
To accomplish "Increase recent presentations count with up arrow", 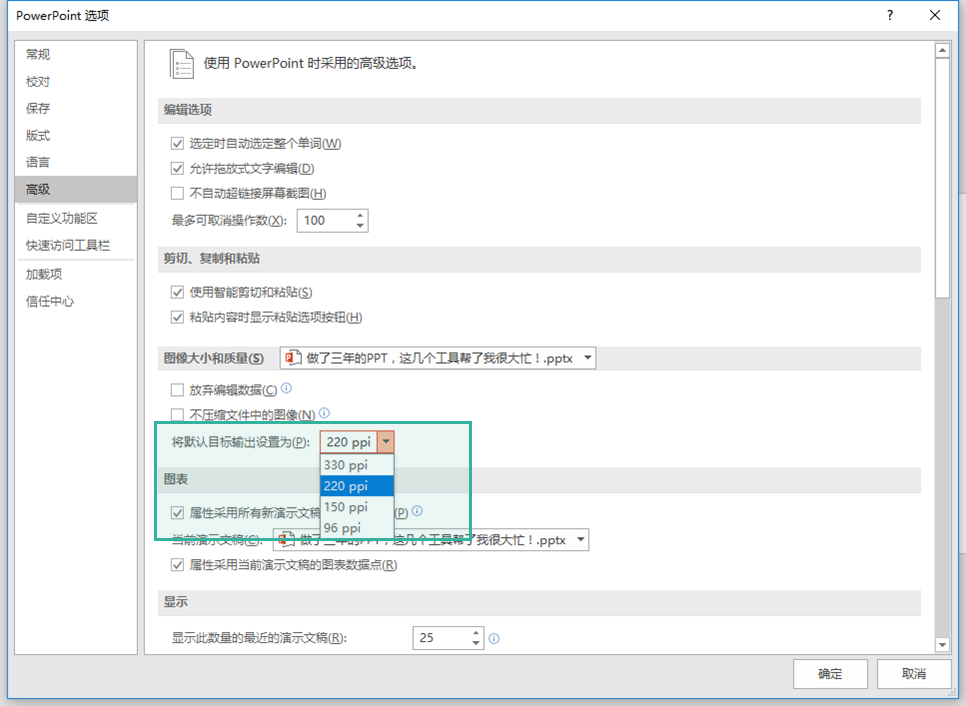I will point(476,633).
